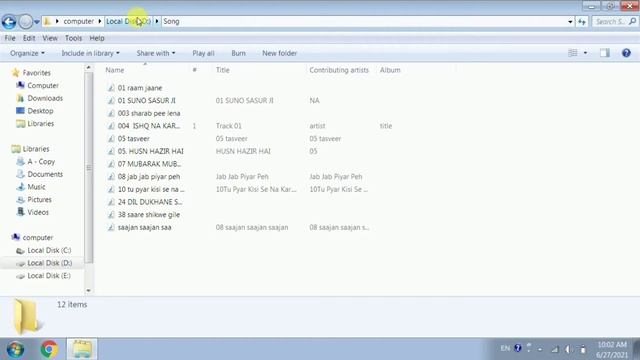
Task: Open the 'Include in library' dropdown
Action: pos(91,53)
